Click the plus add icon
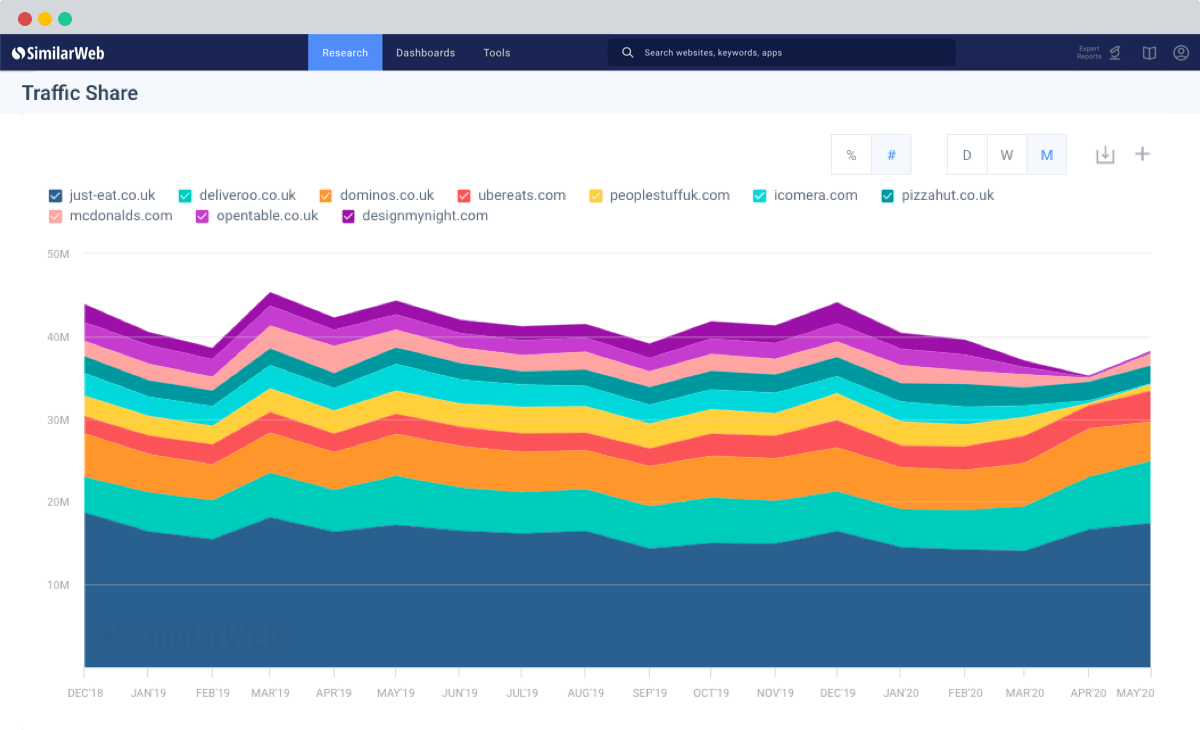 [x=1142, y=154]
